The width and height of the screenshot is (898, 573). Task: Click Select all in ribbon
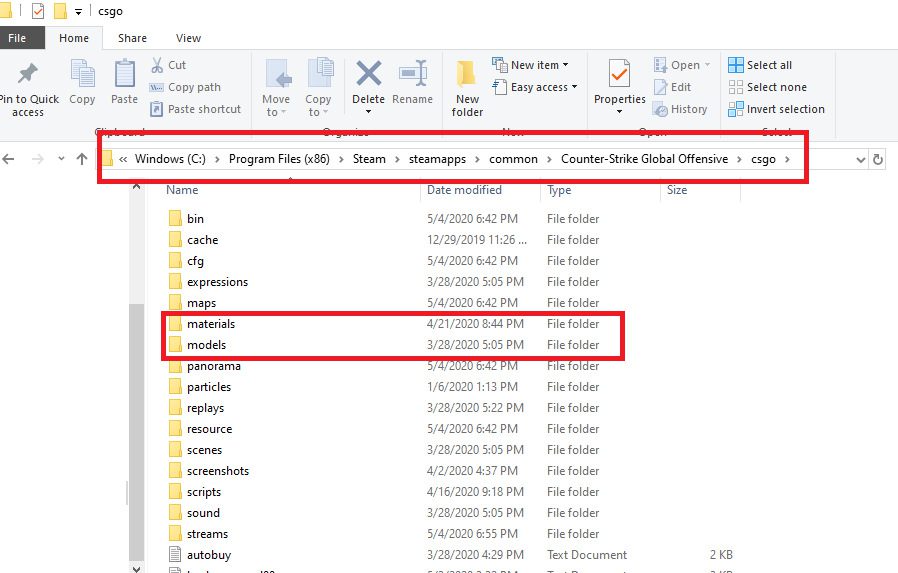point(761,65)
